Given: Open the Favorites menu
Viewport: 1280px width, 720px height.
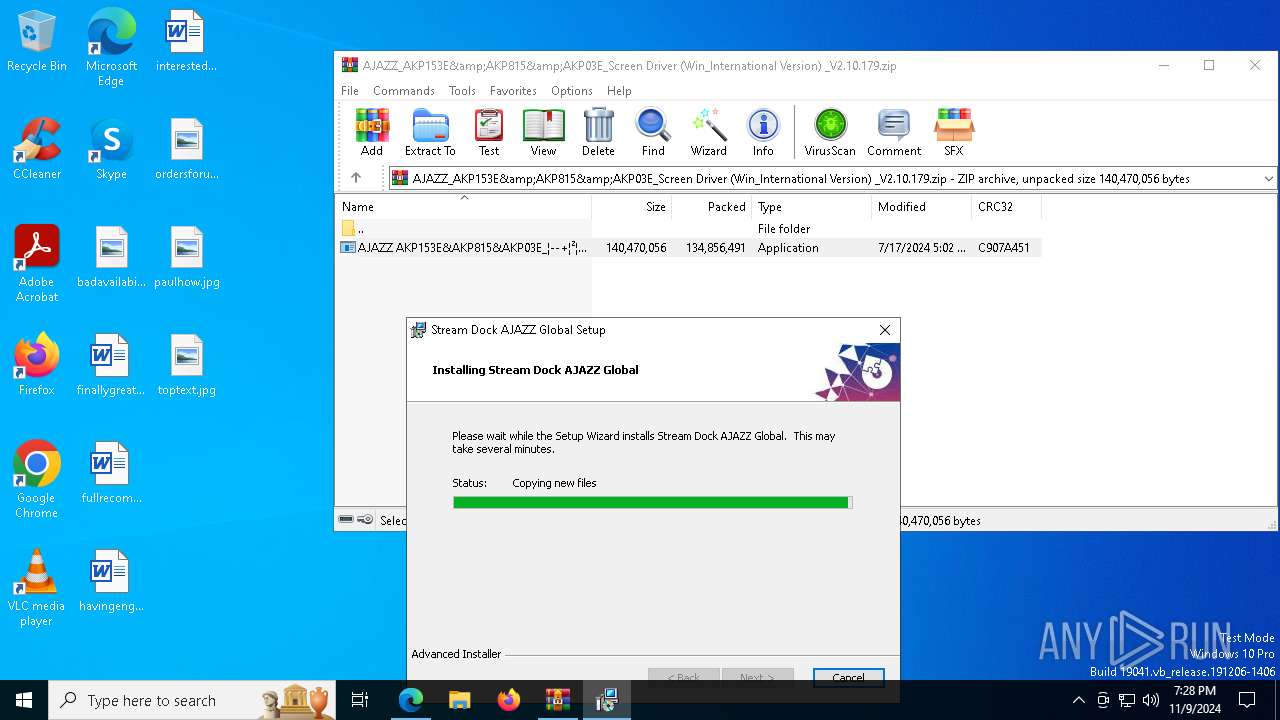Looking at the screenshot, I should click(513, 91).
